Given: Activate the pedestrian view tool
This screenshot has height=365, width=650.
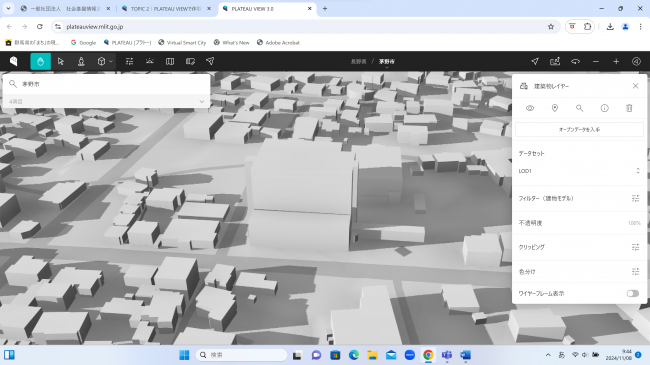Looking at the screenshot, I should (x=81, y=61).
